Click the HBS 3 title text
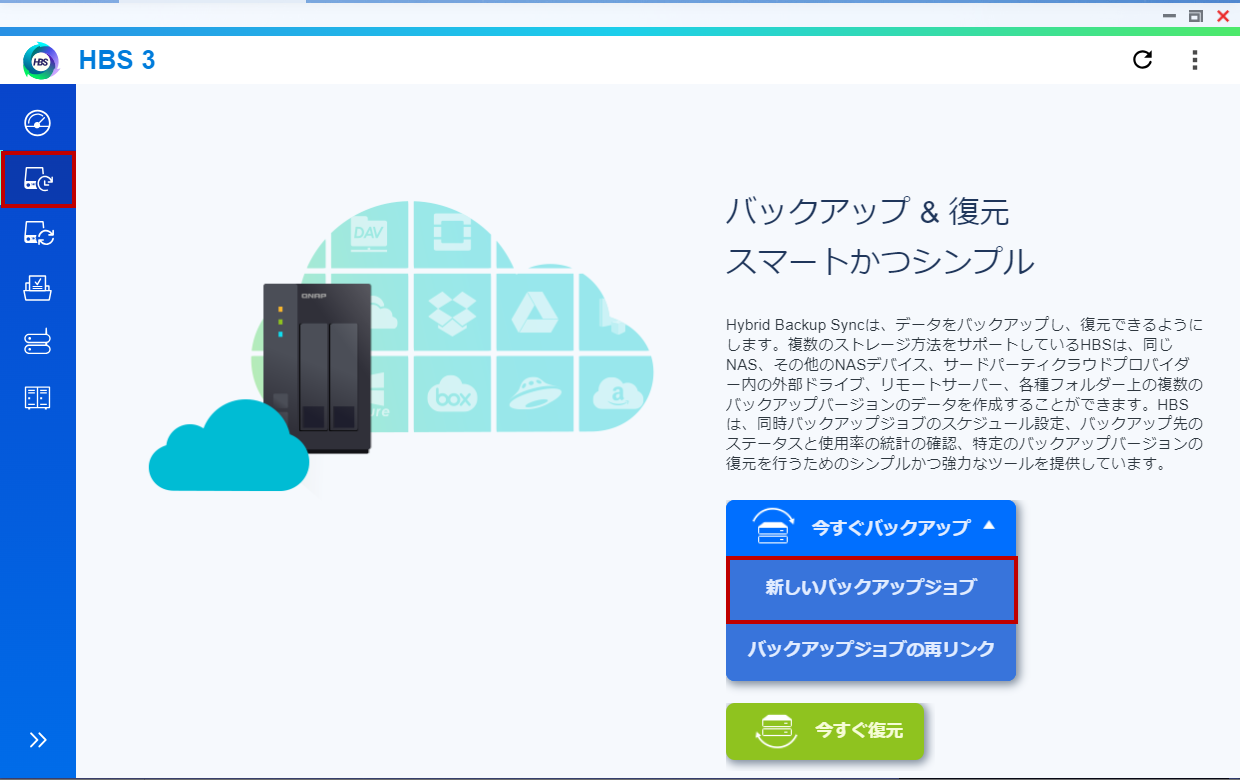 (117, 60)
